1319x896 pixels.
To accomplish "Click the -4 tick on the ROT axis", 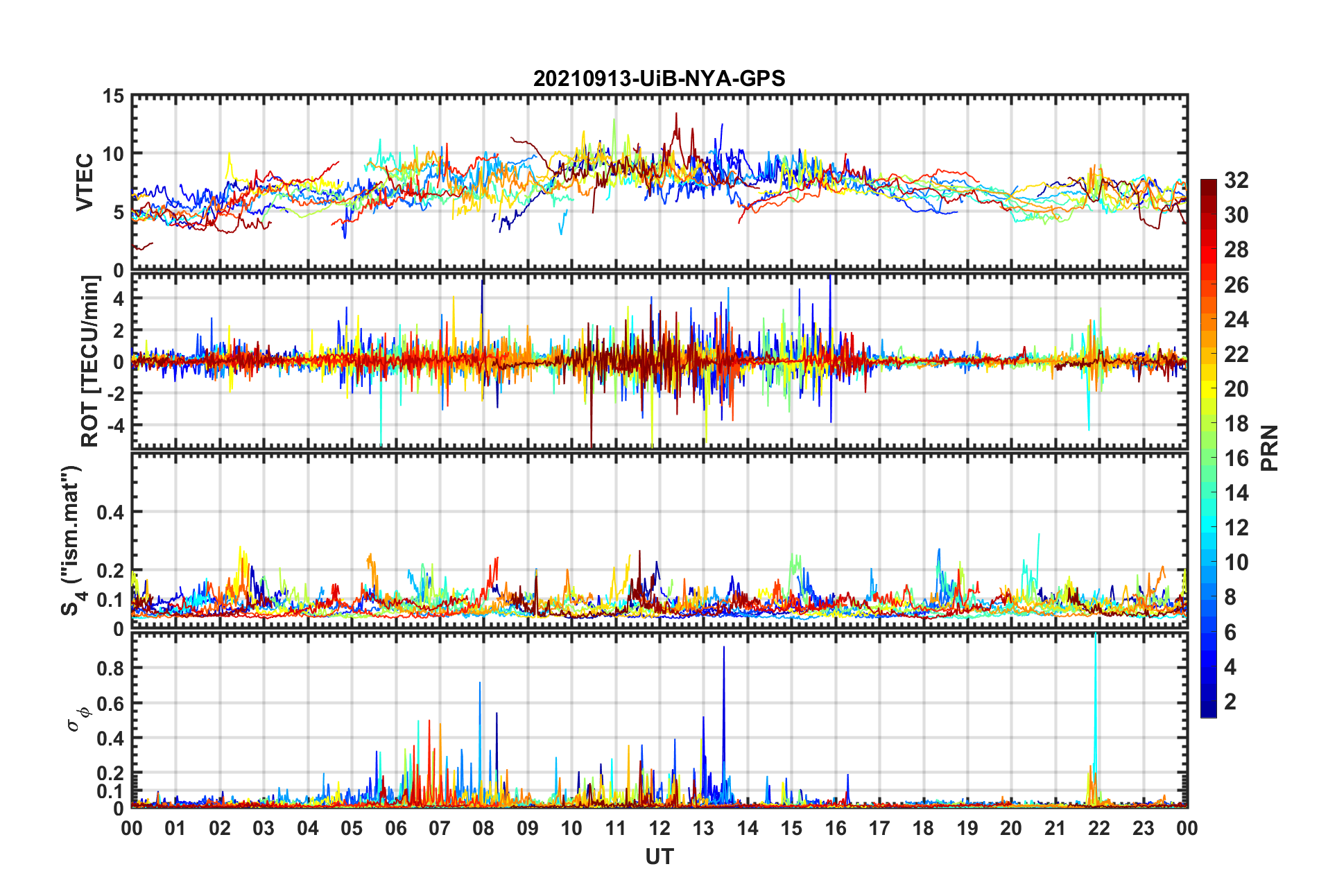I will [x=115, y=424].
